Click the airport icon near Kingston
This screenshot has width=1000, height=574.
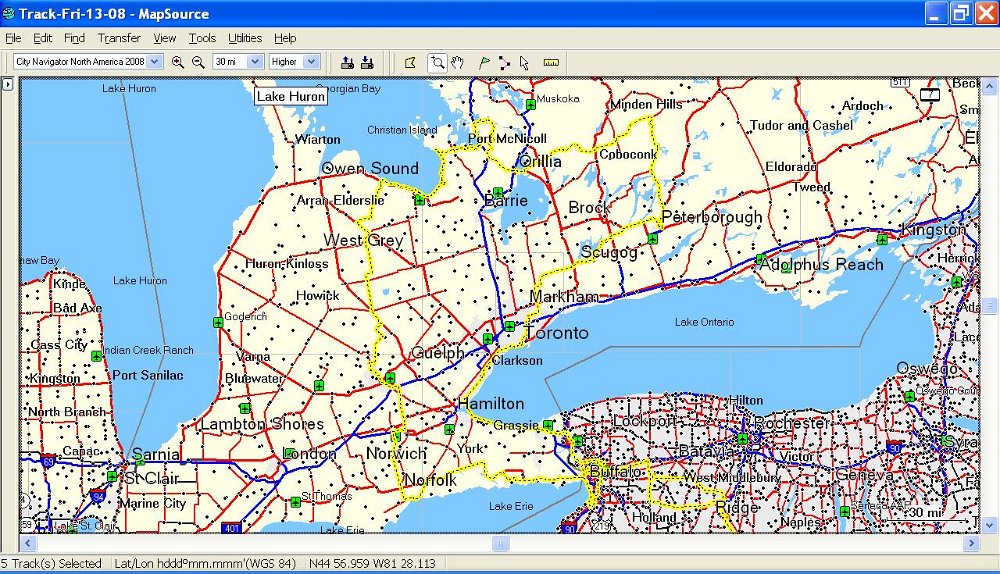pos(882,239)
